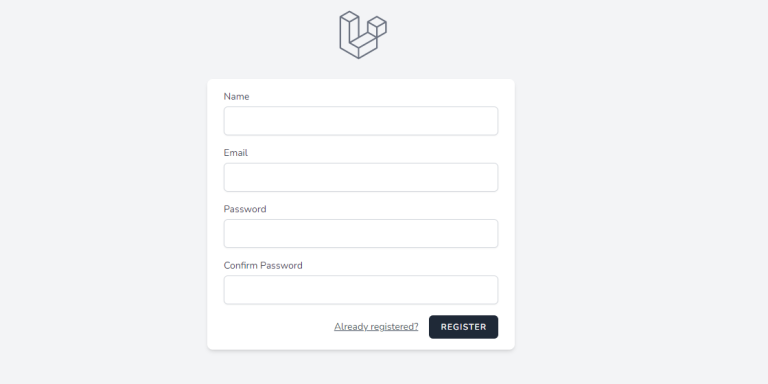Open the Already registered? link
Screen dimensions: 768x384
click(x=376, y=327)
